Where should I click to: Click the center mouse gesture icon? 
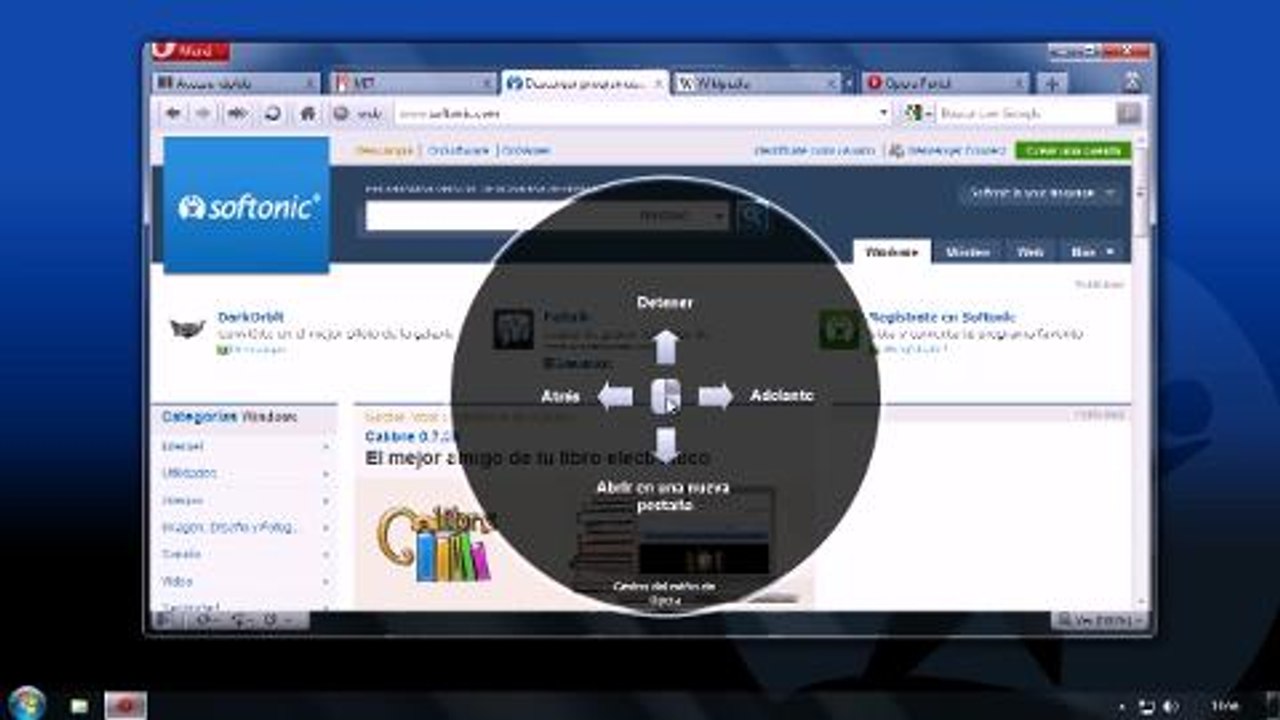coord(666,396)
